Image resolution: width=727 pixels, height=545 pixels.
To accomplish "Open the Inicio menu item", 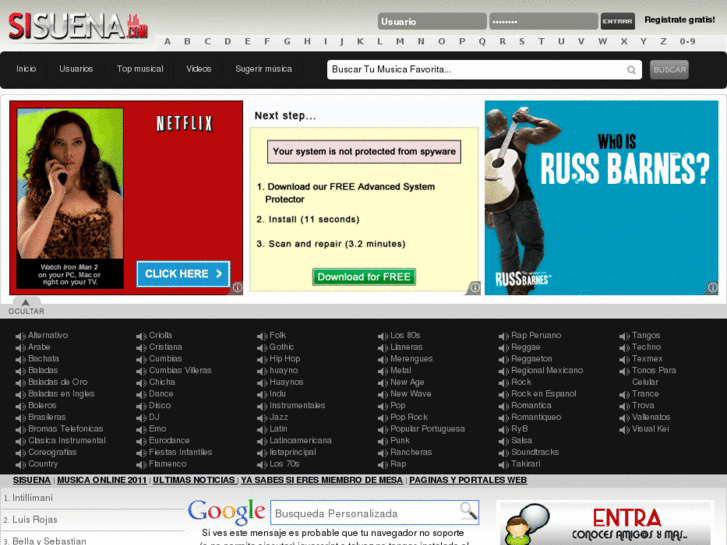I will pos(26,69).
